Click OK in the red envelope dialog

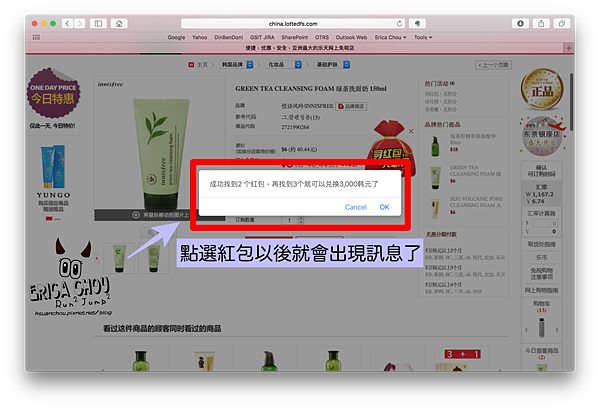384,207
